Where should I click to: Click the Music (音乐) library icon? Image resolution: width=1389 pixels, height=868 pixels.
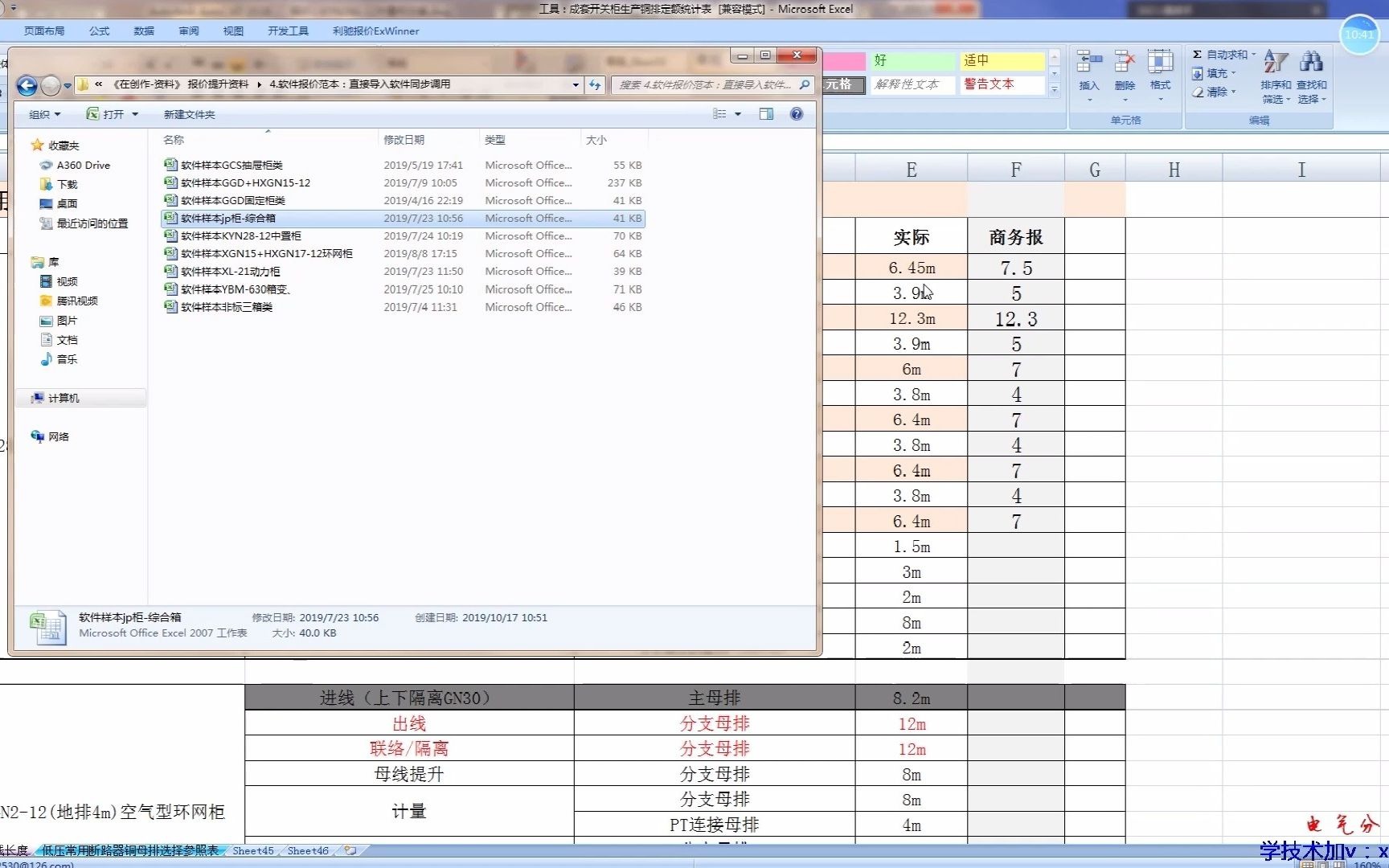tap(47, 359)
